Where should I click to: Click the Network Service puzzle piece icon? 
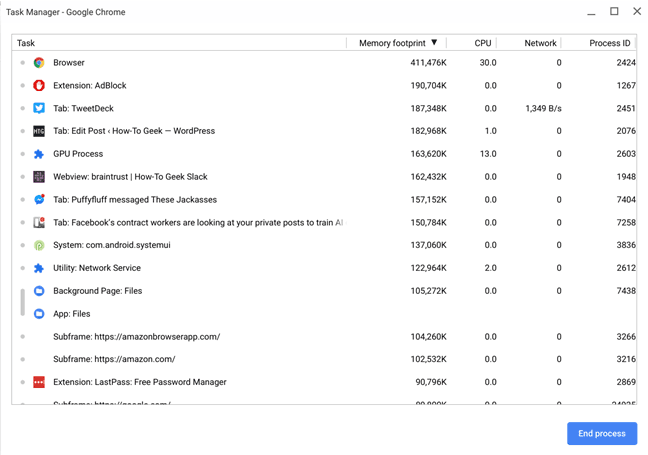click(39, 268)
